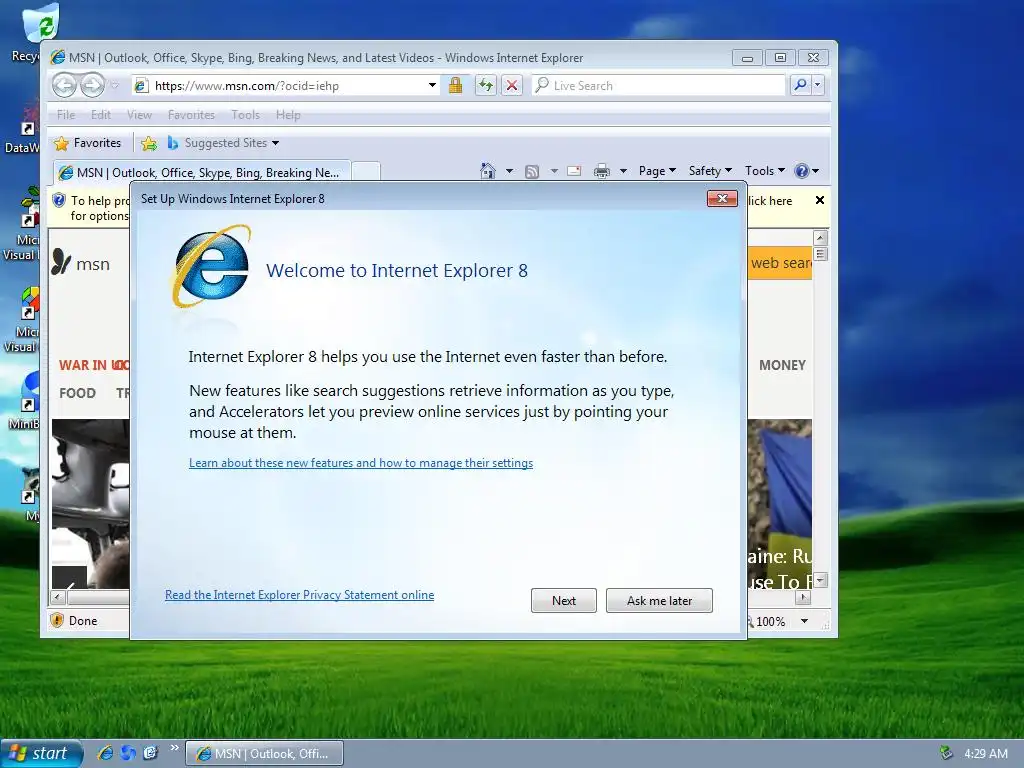This screenshot has width=1024, height=768.
Task: Click the browser Back arrow button
Action: 64,85
